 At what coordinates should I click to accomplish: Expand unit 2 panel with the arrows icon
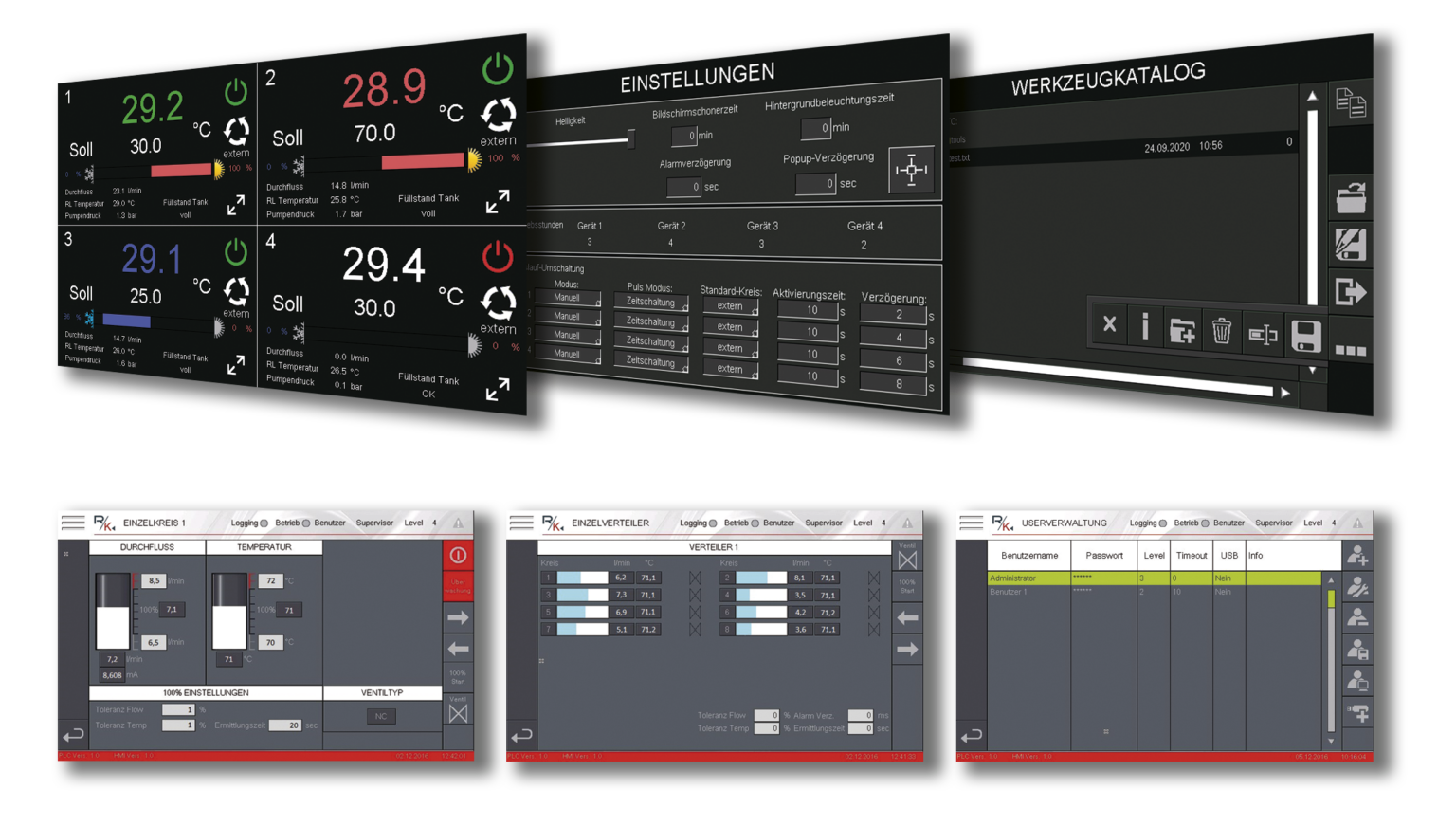point(498,201)
